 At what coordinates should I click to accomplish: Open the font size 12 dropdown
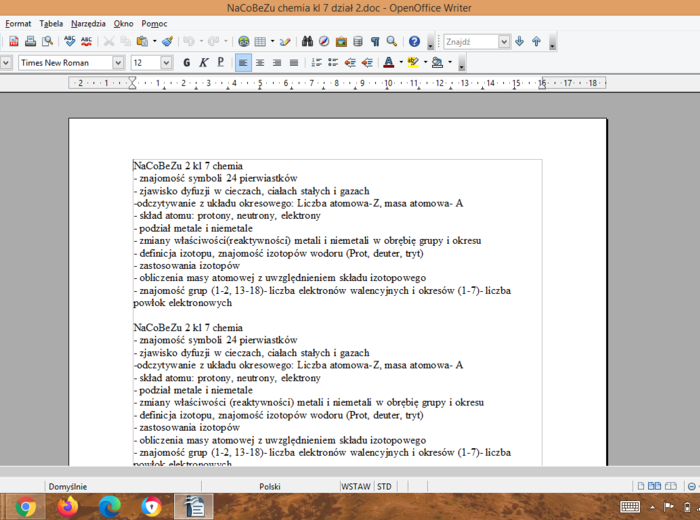click(x=166, y=62)
